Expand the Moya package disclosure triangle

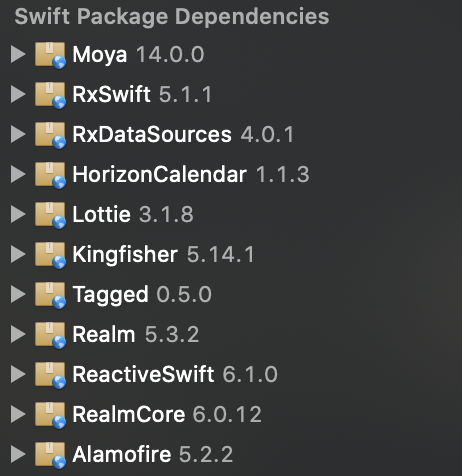18,54
